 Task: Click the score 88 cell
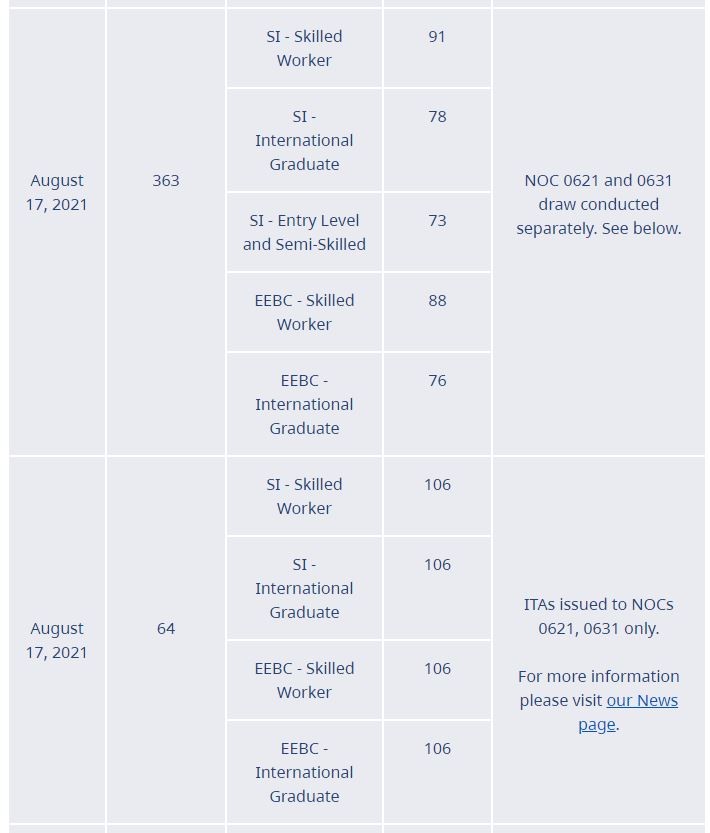tap(437, 312)
